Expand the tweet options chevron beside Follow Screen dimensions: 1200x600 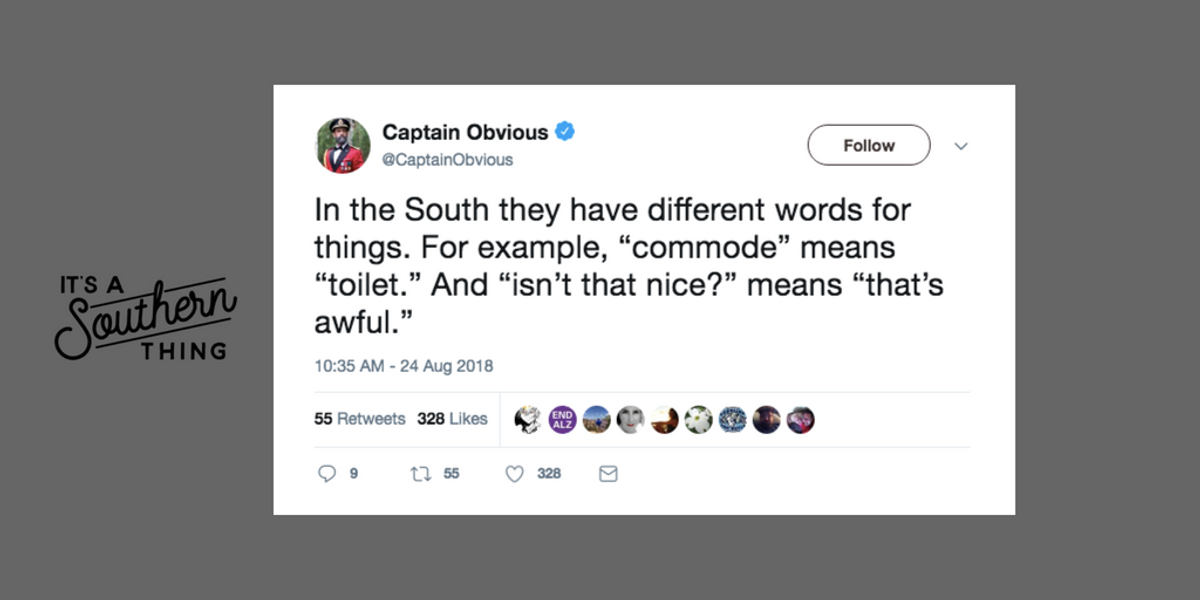961,146
